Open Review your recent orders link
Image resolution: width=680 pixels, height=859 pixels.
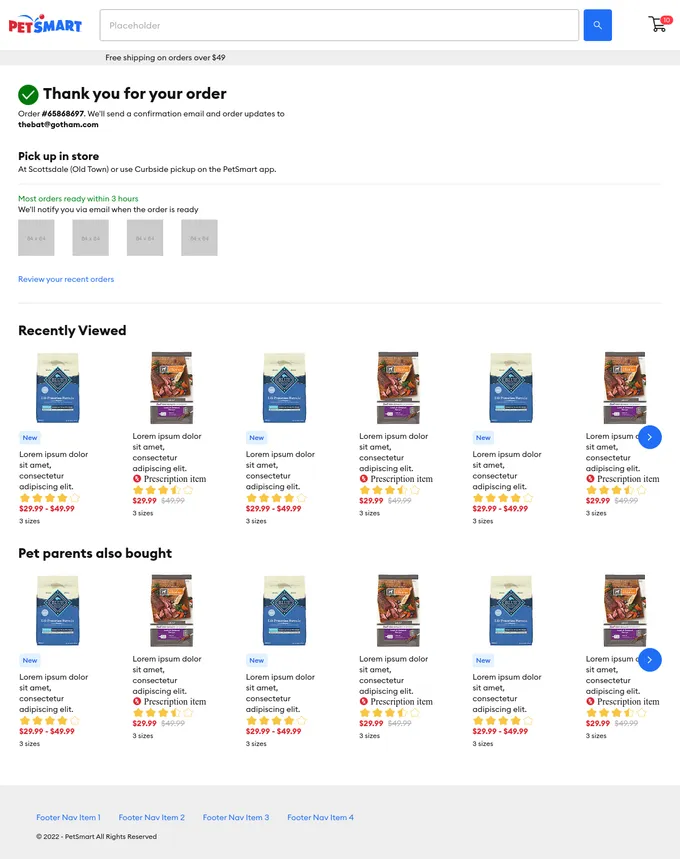pyautogui.click(x=66, y=279)
